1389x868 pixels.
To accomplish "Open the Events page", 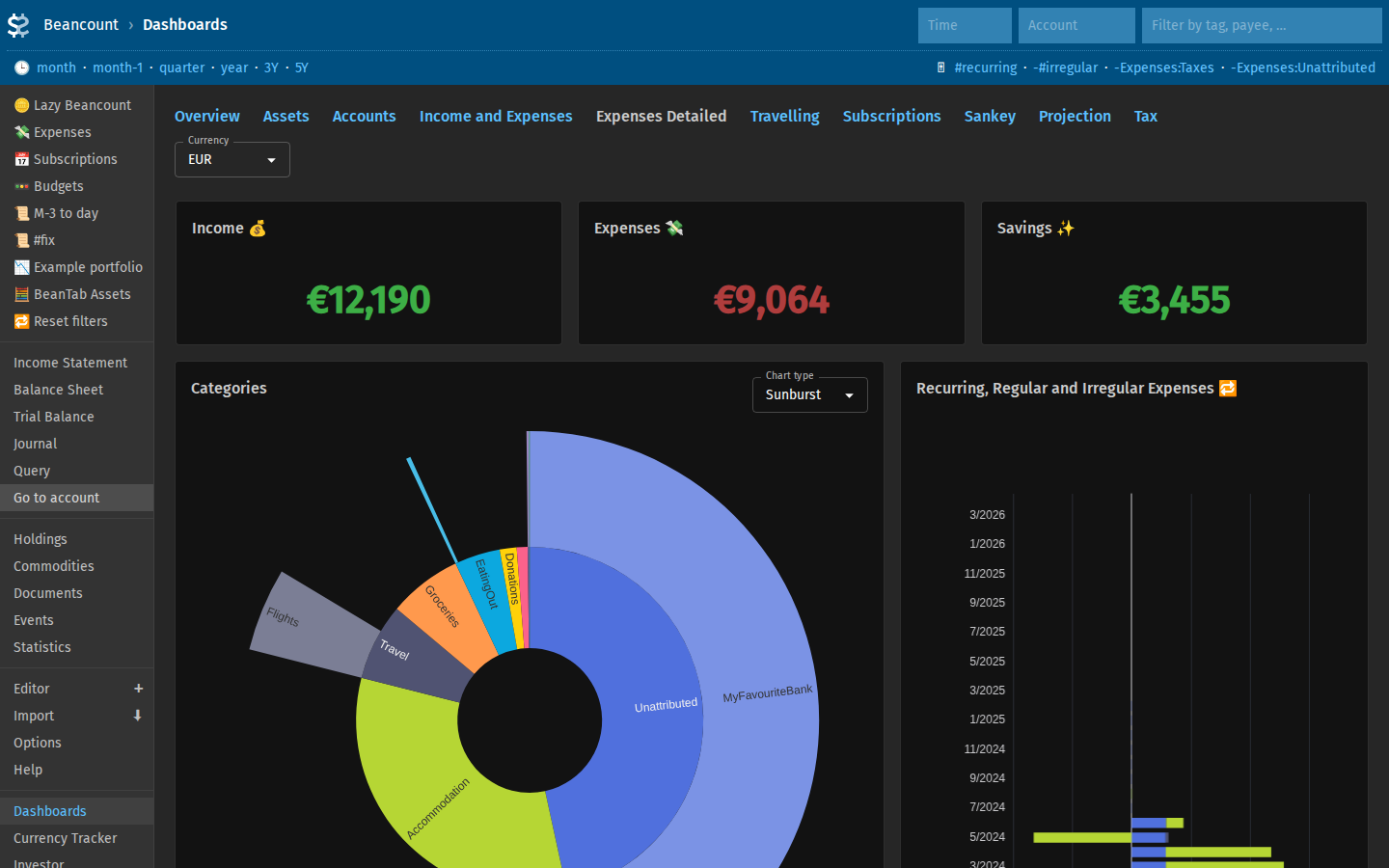I will tap(77, 620).
